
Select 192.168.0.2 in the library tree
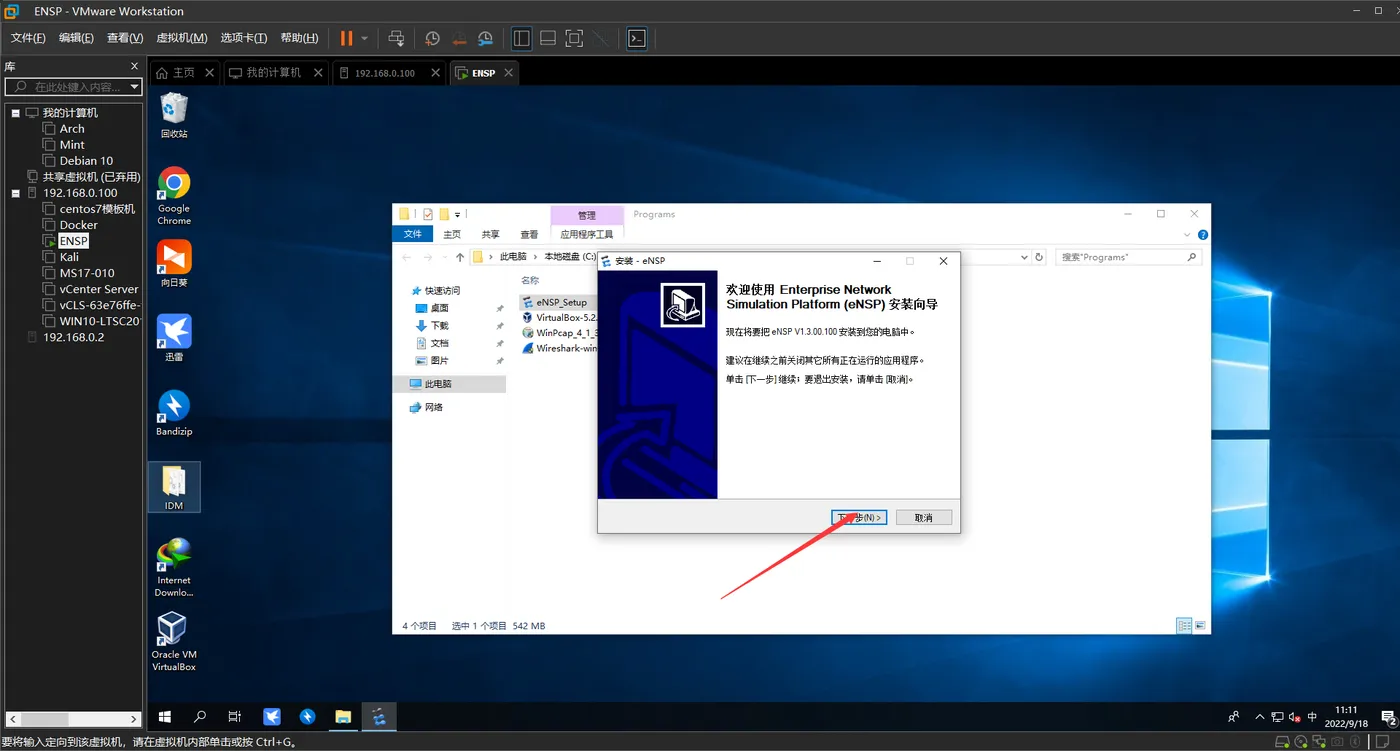(x=73, y=337)
